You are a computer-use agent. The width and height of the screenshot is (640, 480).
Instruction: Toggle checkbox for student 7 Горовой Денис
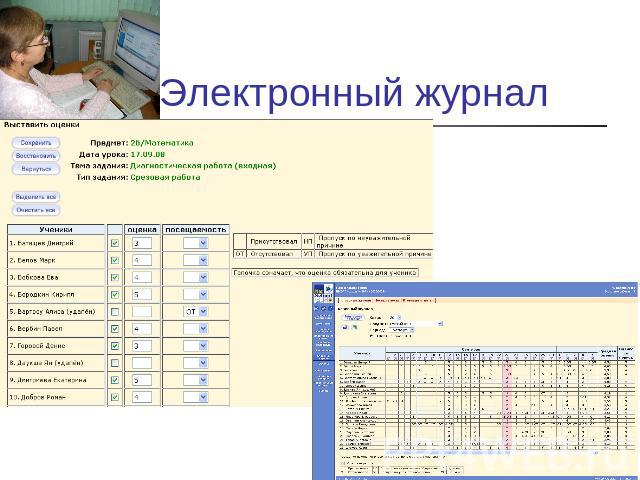click(115, 346)
